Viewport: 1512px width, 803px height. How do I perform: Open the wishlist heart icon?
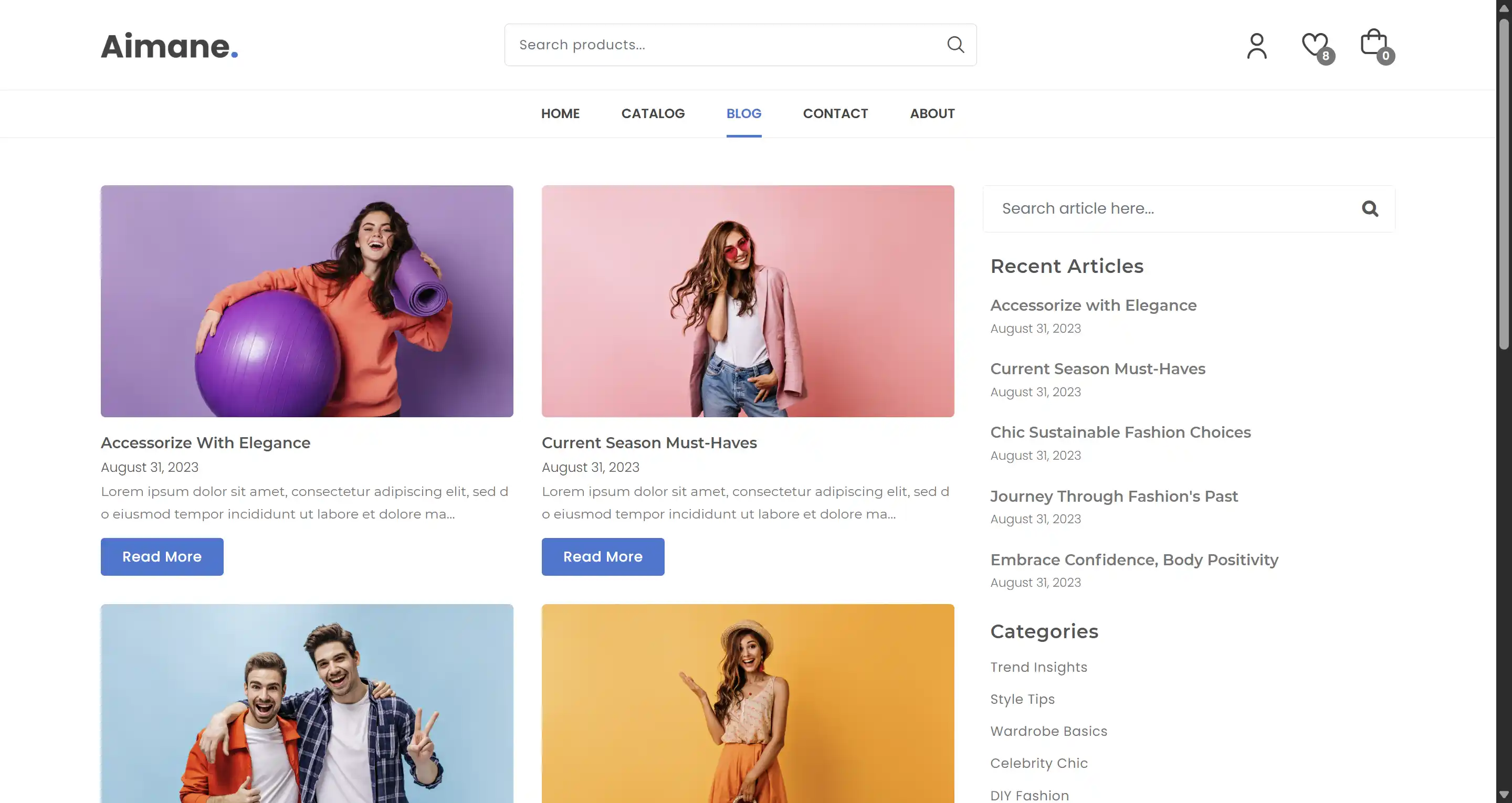tap(1315, 45)
